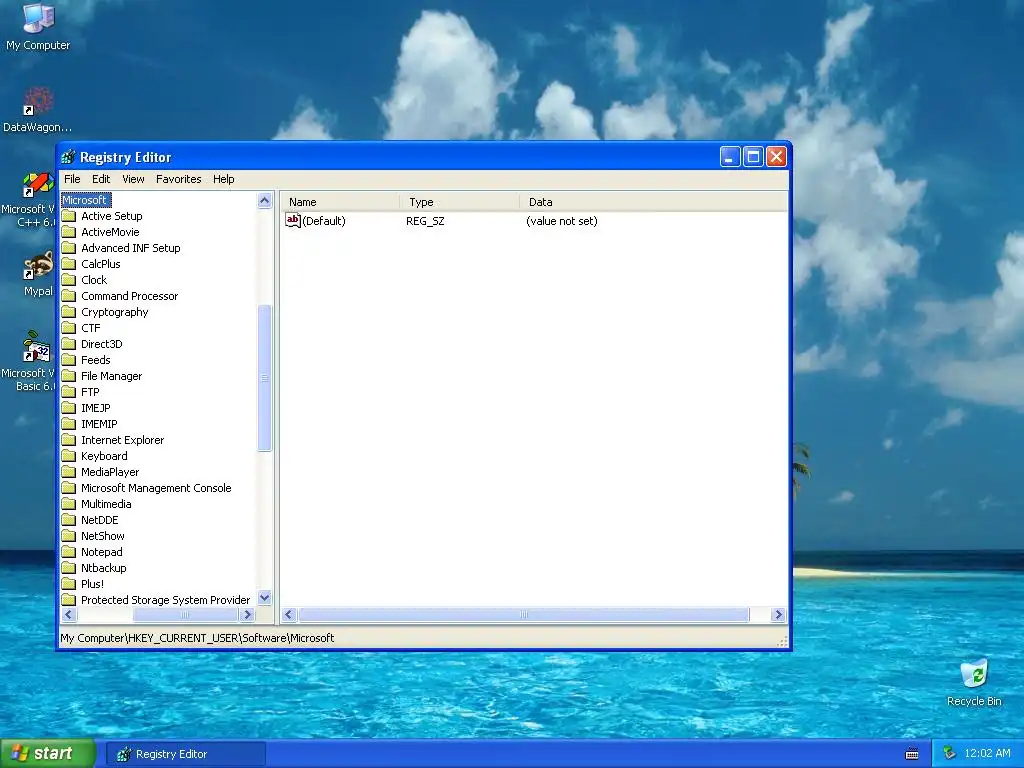Click the Advanced INF Setup folder icon
Viewport: 1024px width, 768px height.
tap(69, 248)
